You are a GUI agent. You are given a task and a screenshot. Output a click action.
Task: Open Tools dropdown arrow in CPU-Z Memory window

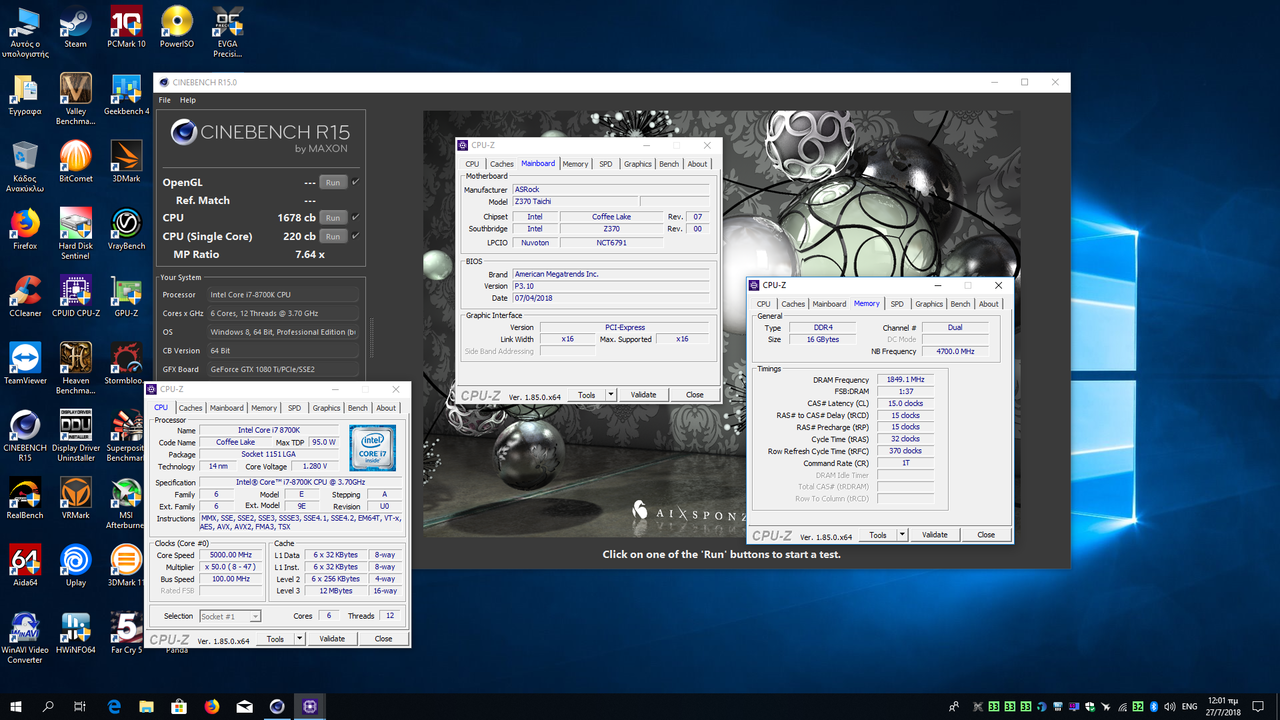point(902,534)
